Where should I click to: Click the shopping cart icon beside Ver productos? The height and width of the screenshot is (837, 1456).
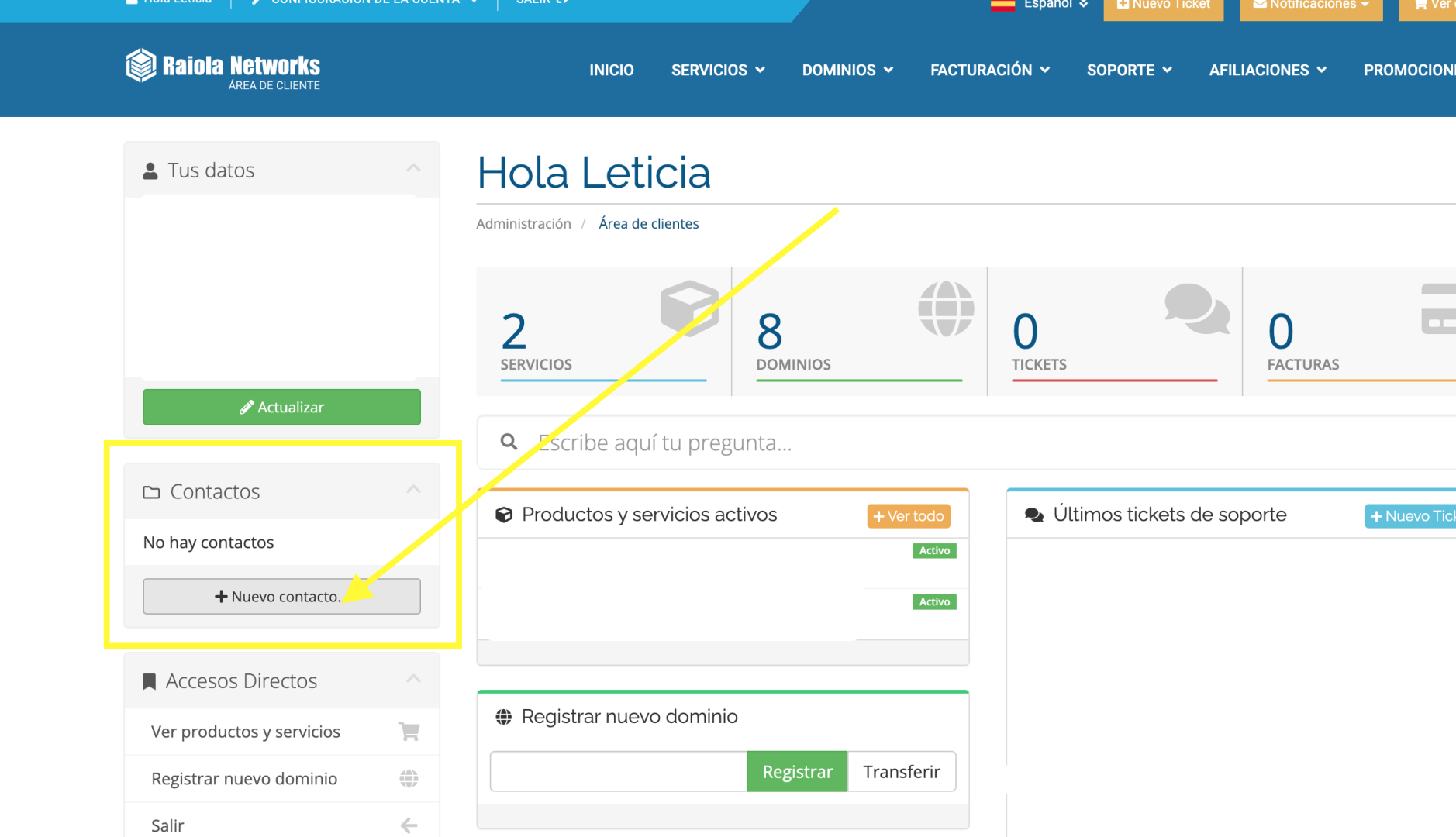pos(409,731)
